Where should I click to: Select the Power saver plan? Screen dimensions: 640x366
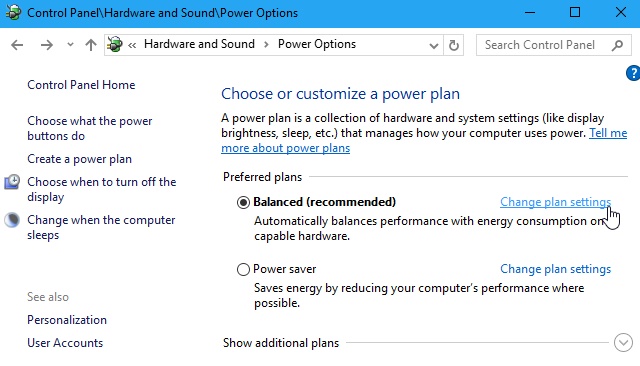[x=243, y=269]
